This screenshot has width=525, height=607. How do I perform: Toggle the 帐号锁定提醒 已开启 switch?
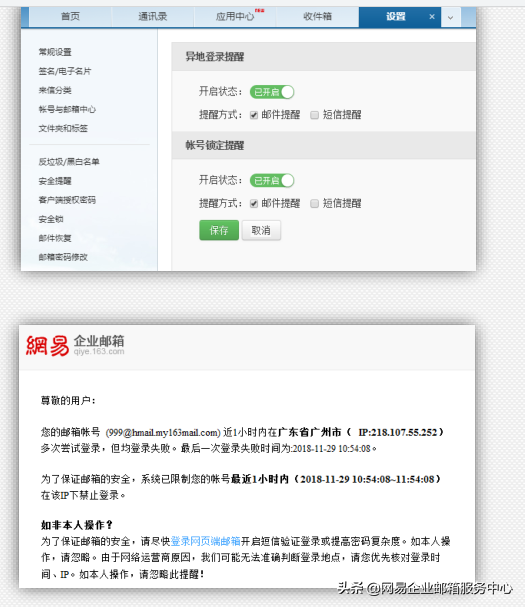click(272, 180)
